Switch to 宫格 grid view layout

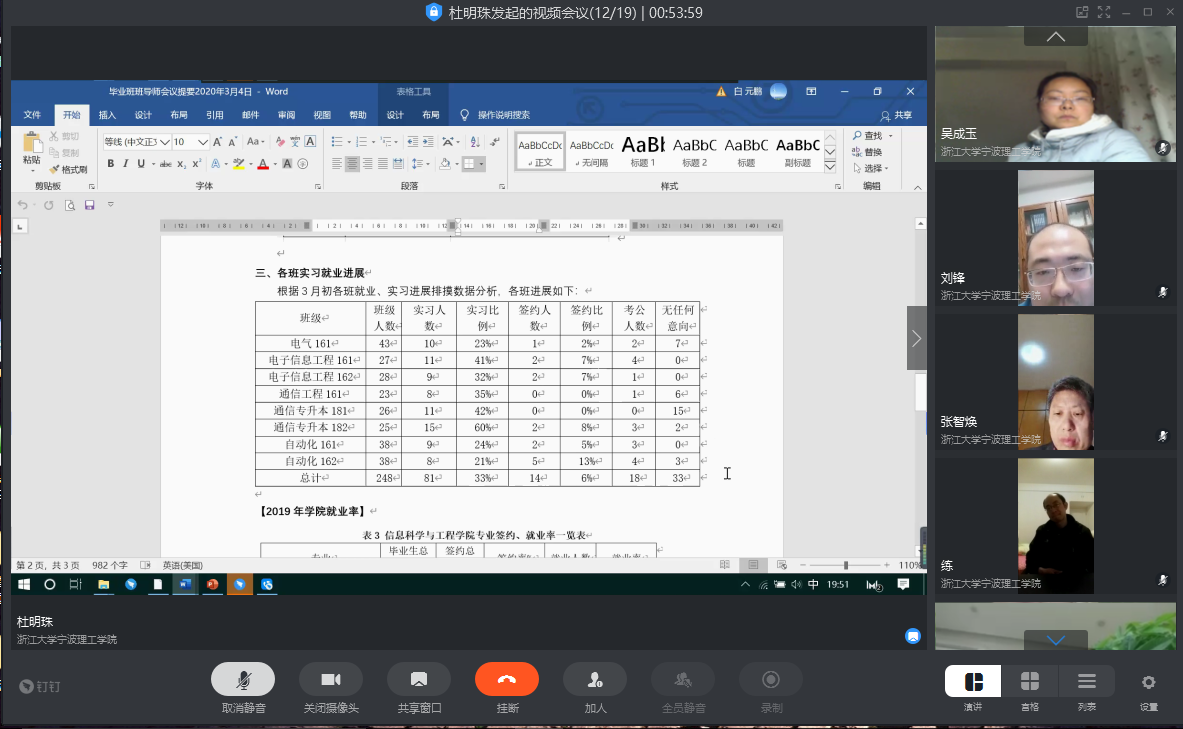[1029, 682]
